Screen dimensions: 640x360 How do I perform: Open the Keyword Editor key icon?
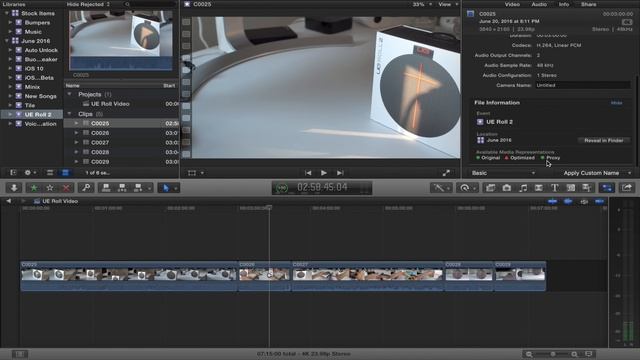pos(86,188)
